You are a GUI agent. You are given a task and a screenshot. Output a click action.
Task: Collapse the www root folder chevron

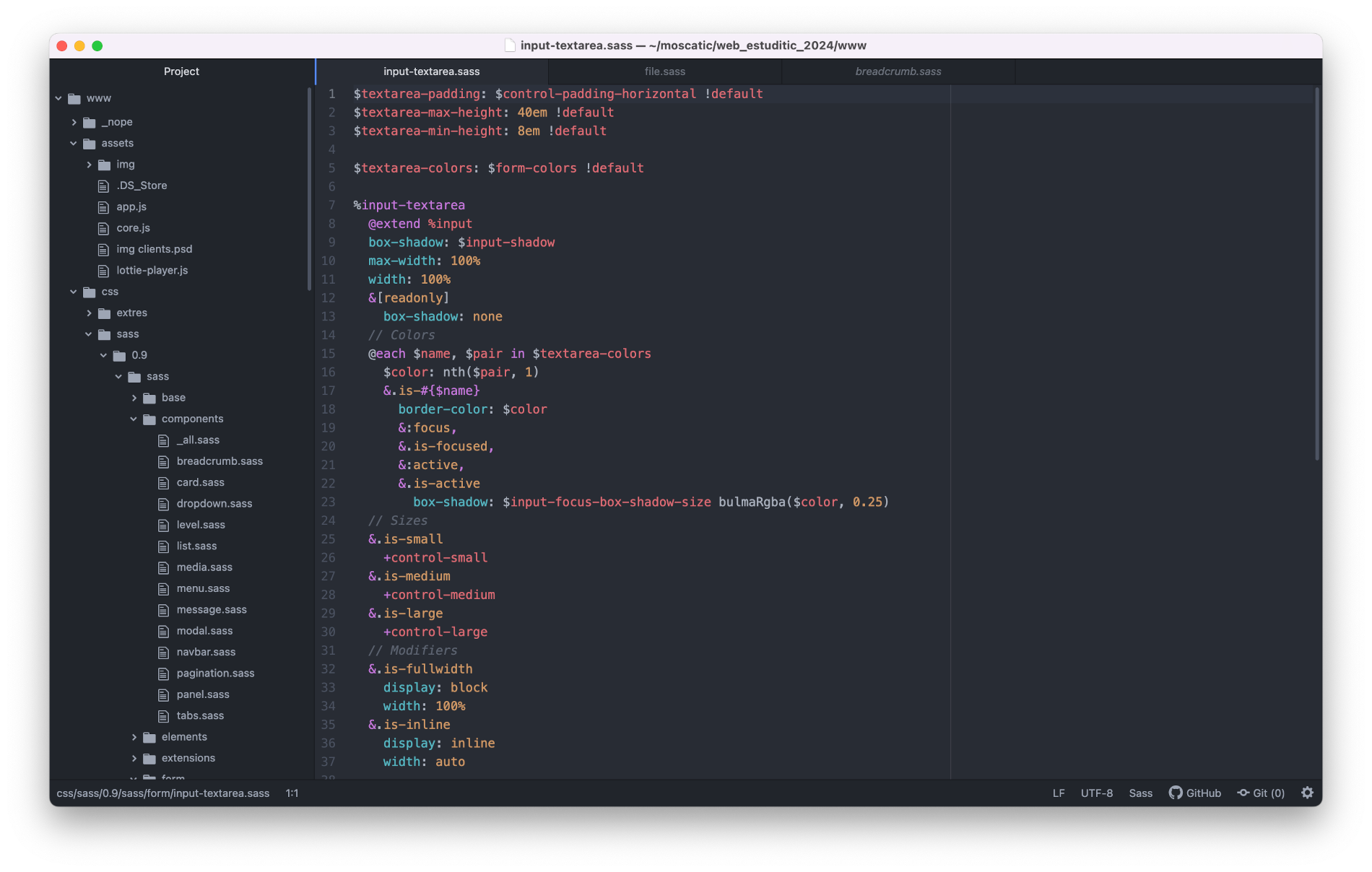point(58,98)
